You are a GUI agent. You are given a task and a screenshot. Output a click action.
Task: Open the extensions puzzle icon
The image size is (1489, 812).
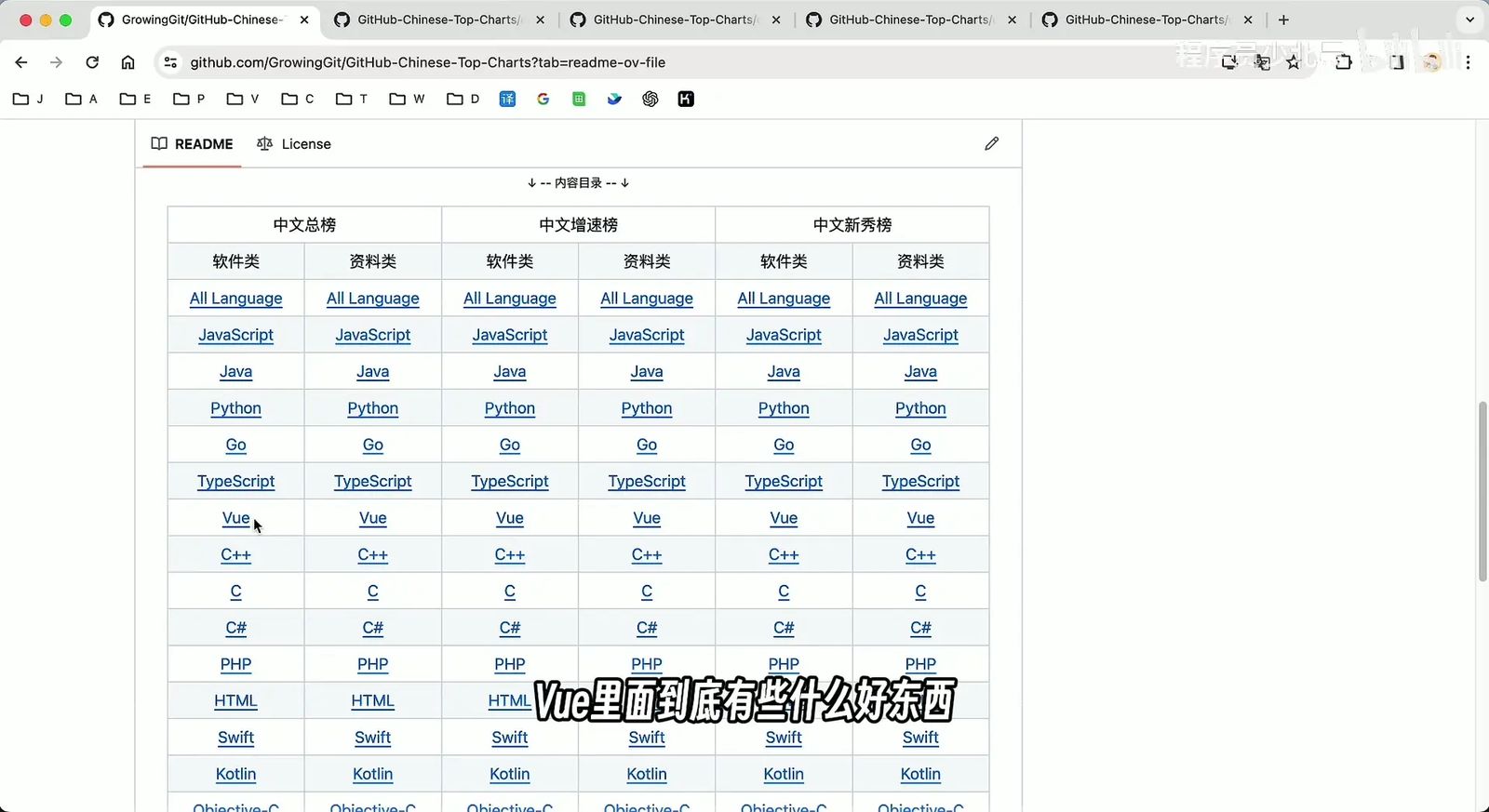(x=1344, y=62)
